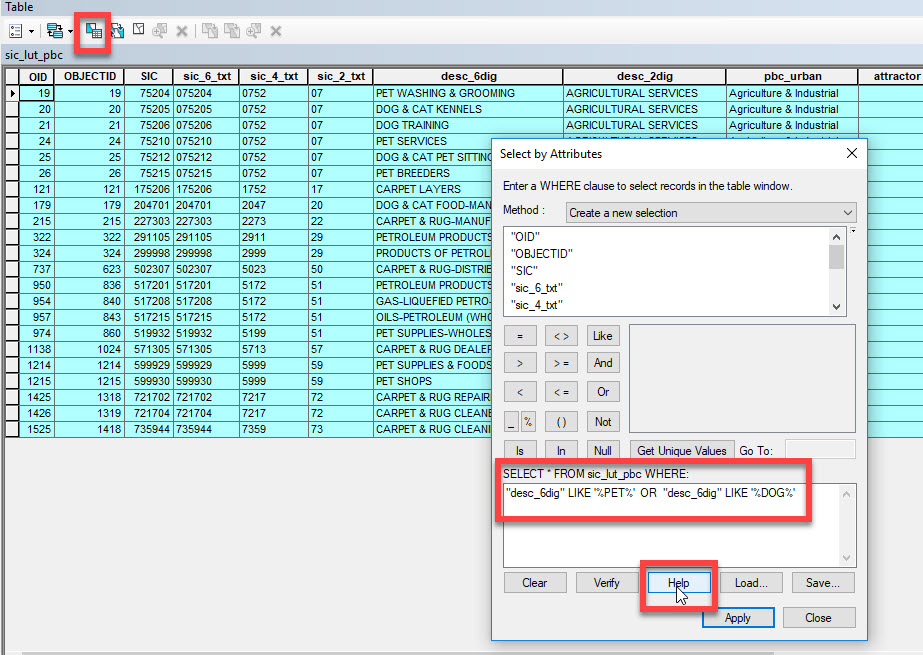Click the second greyed copy-rows toolbar icon

click(x=232, y=31)
